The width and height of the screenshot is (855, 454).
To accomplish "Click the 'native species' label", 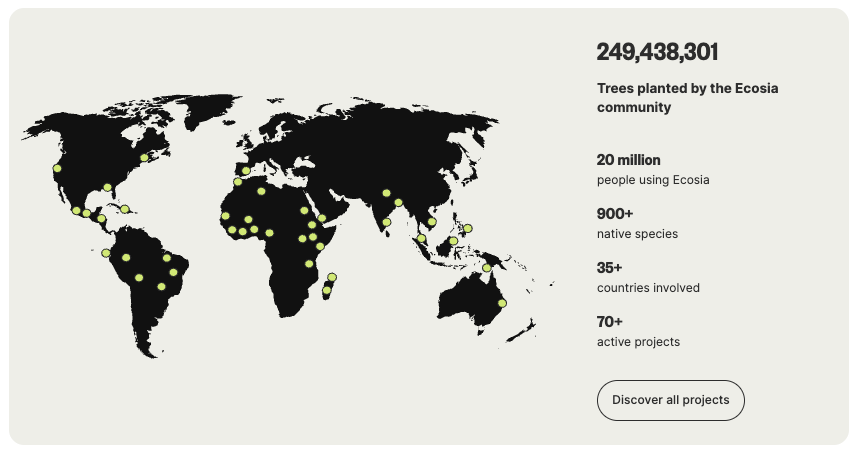I will pos(637,234).
